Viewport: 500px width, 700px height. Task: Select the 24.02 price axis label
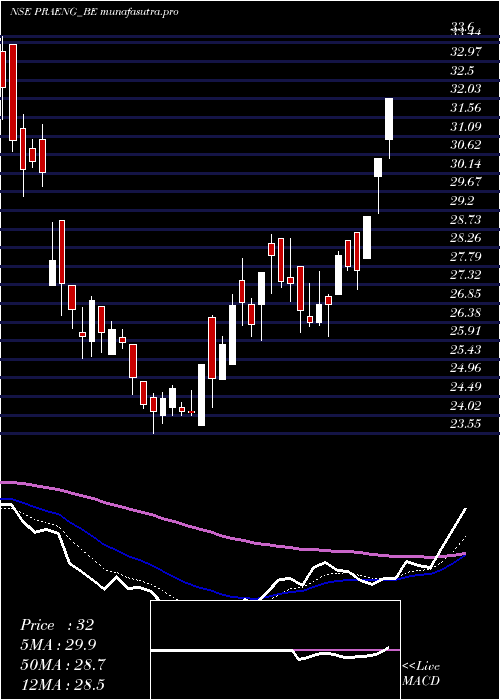click(466, 405)
